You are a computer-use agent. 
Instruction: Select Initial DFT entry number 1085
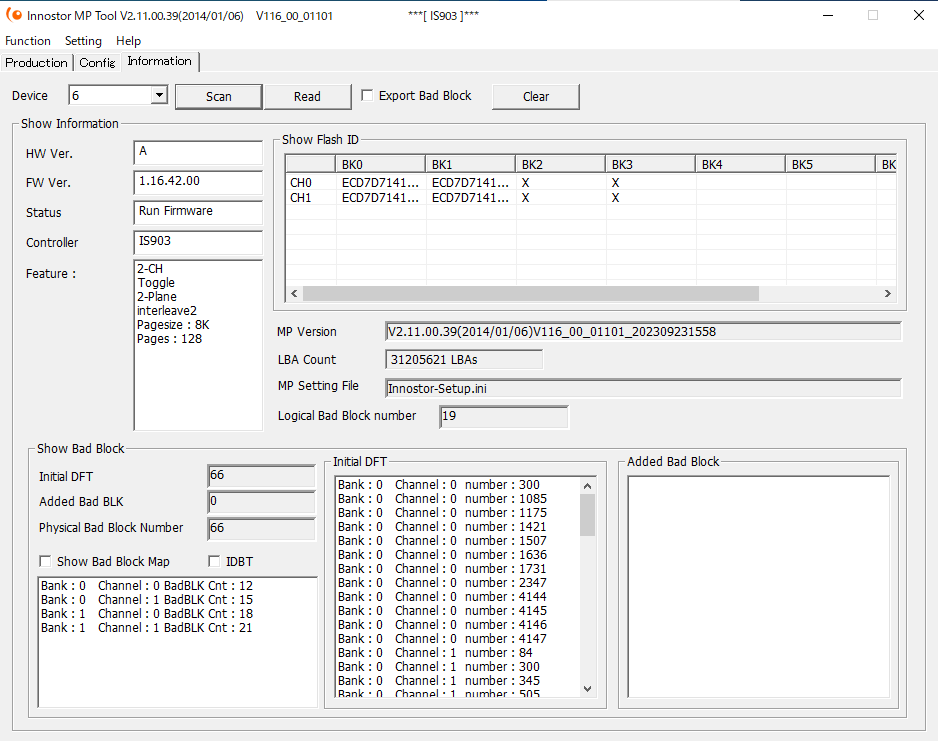tap(442, 499)
